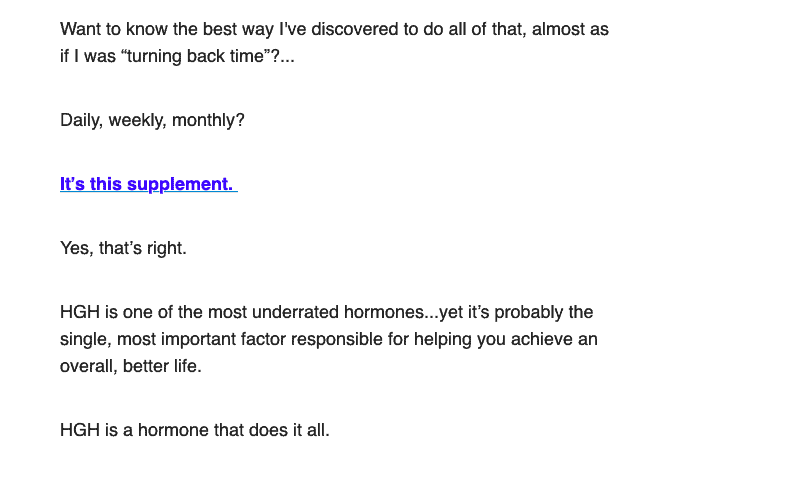Open the "It's this supplement." link

coord(148,184)
